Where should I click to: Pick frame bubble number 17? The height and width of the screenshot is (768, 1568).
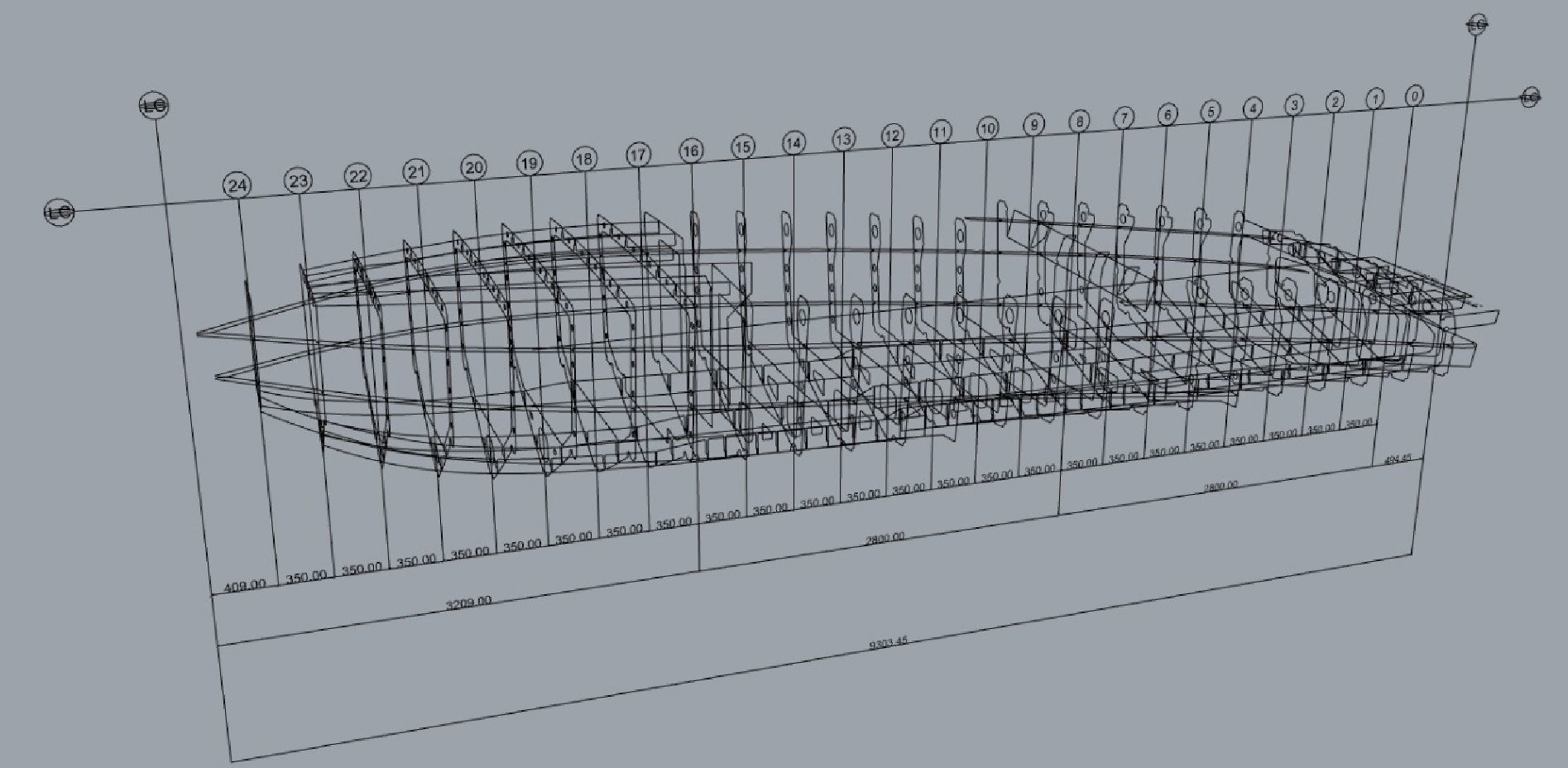click(x=638, y=155)
